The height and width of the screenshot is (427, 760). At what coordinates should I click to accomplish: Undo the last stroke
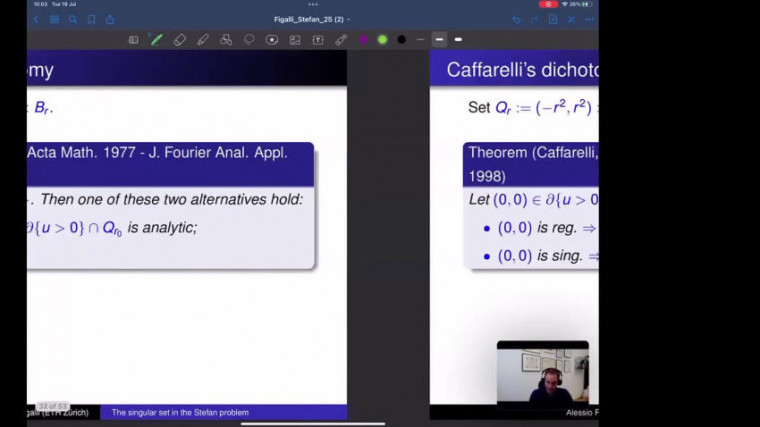tap(516, 19)
